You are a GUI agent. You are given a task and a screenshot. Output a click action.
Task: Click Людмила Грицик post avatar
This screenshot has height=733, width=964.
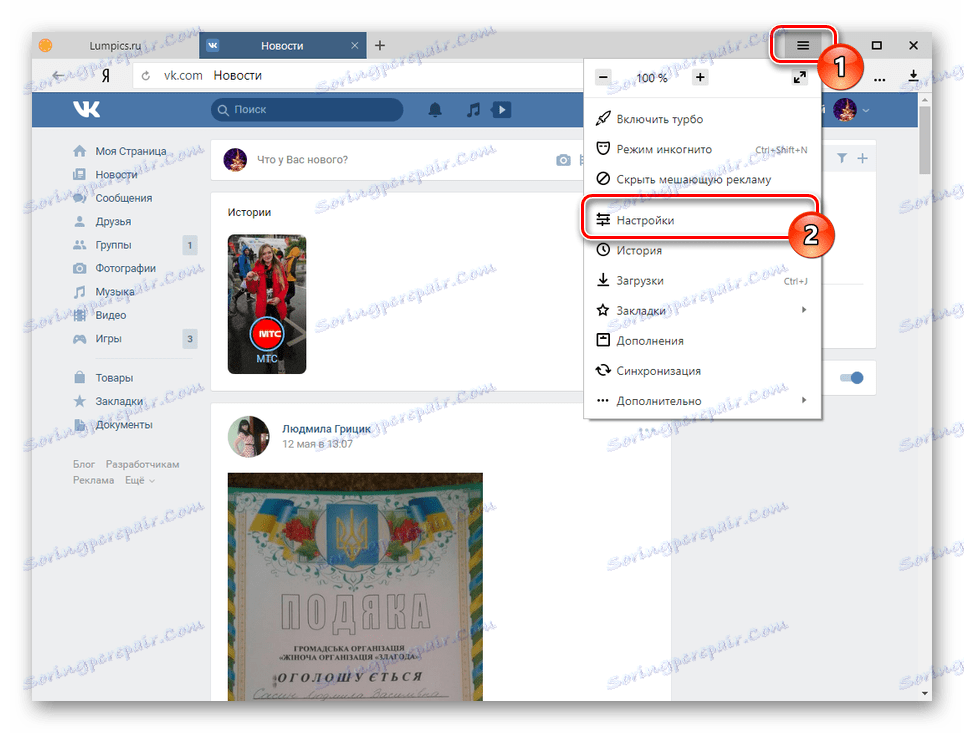click(x=248, y=437)
